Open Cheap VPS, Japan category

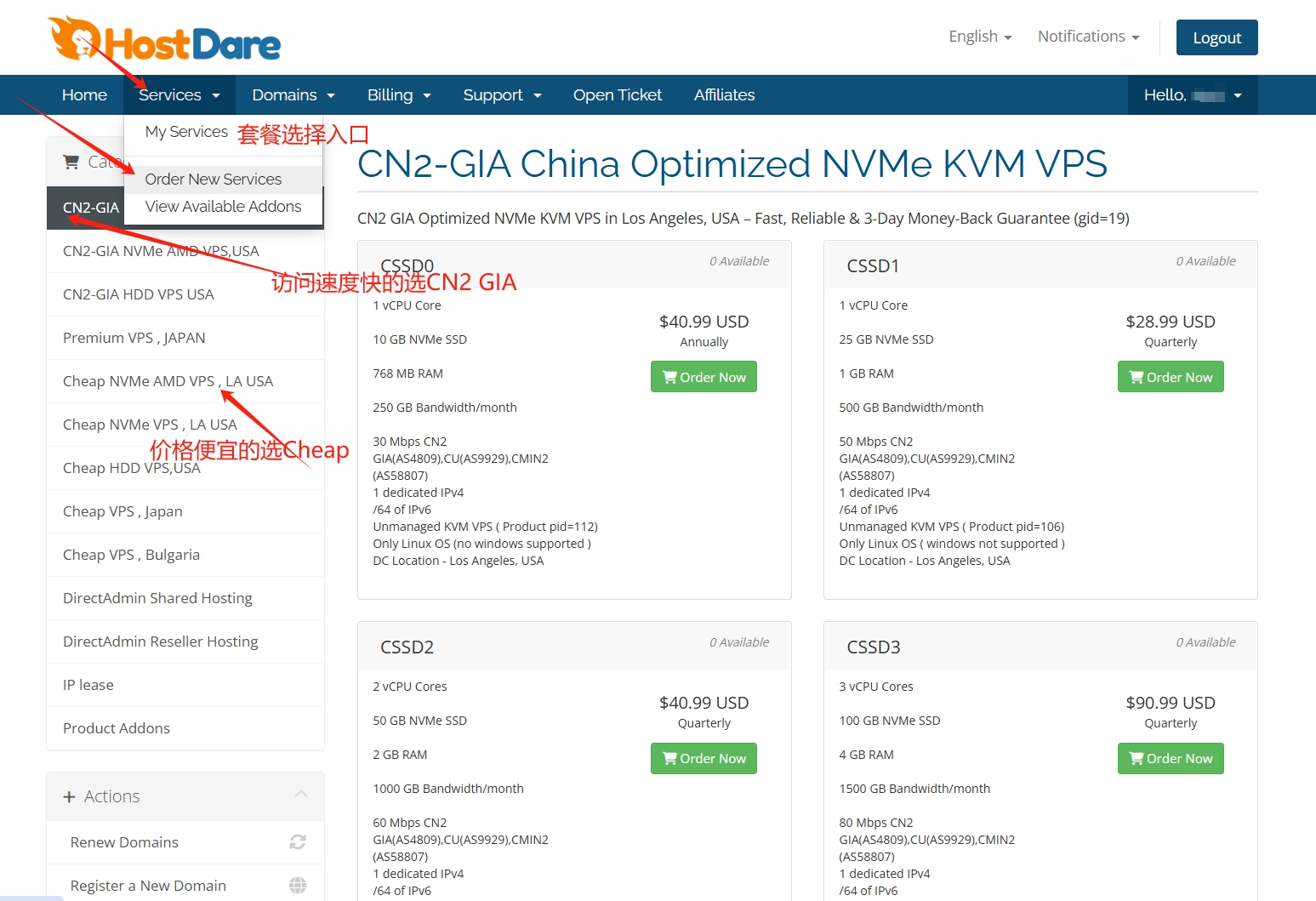tap(185, 511)
